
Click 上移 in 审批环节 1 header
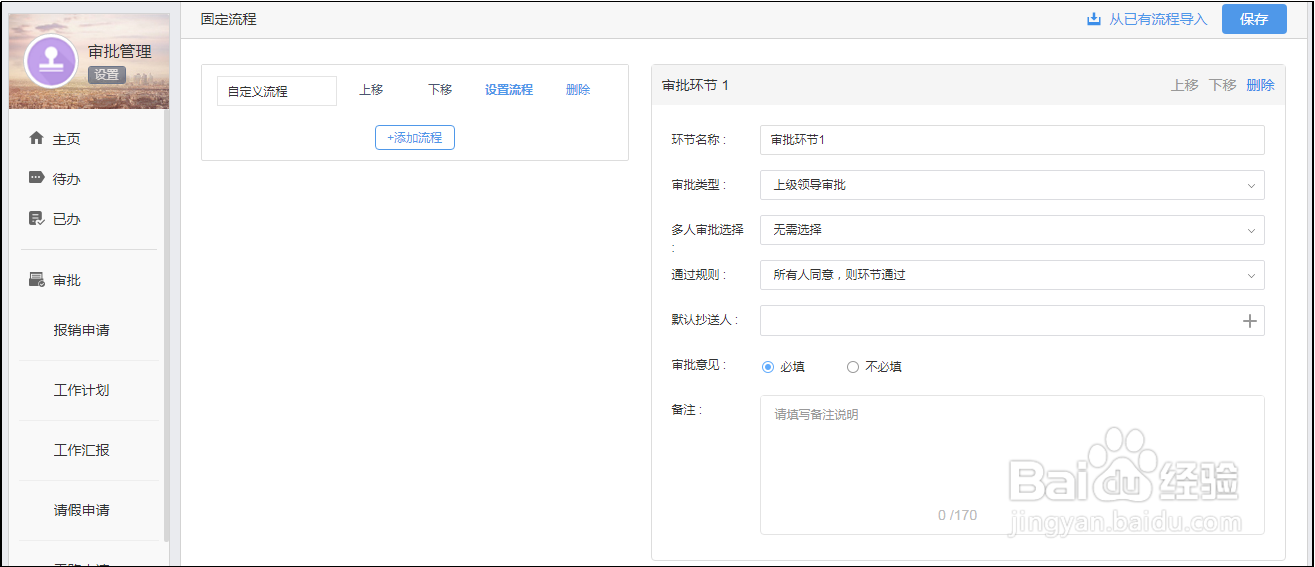tap(1185, 85)
